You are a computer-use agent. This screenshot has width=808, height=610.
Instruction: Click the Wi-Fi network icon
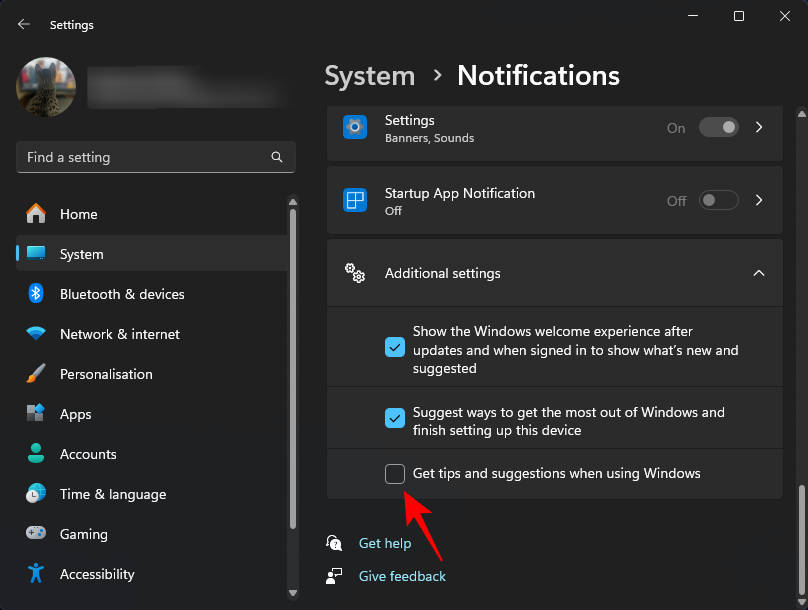click(36, 333)
